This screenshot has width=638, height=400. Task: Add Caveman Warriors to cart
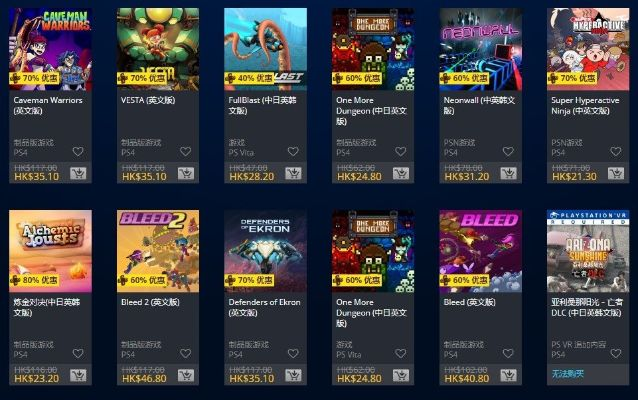click(x=78, y=174)
